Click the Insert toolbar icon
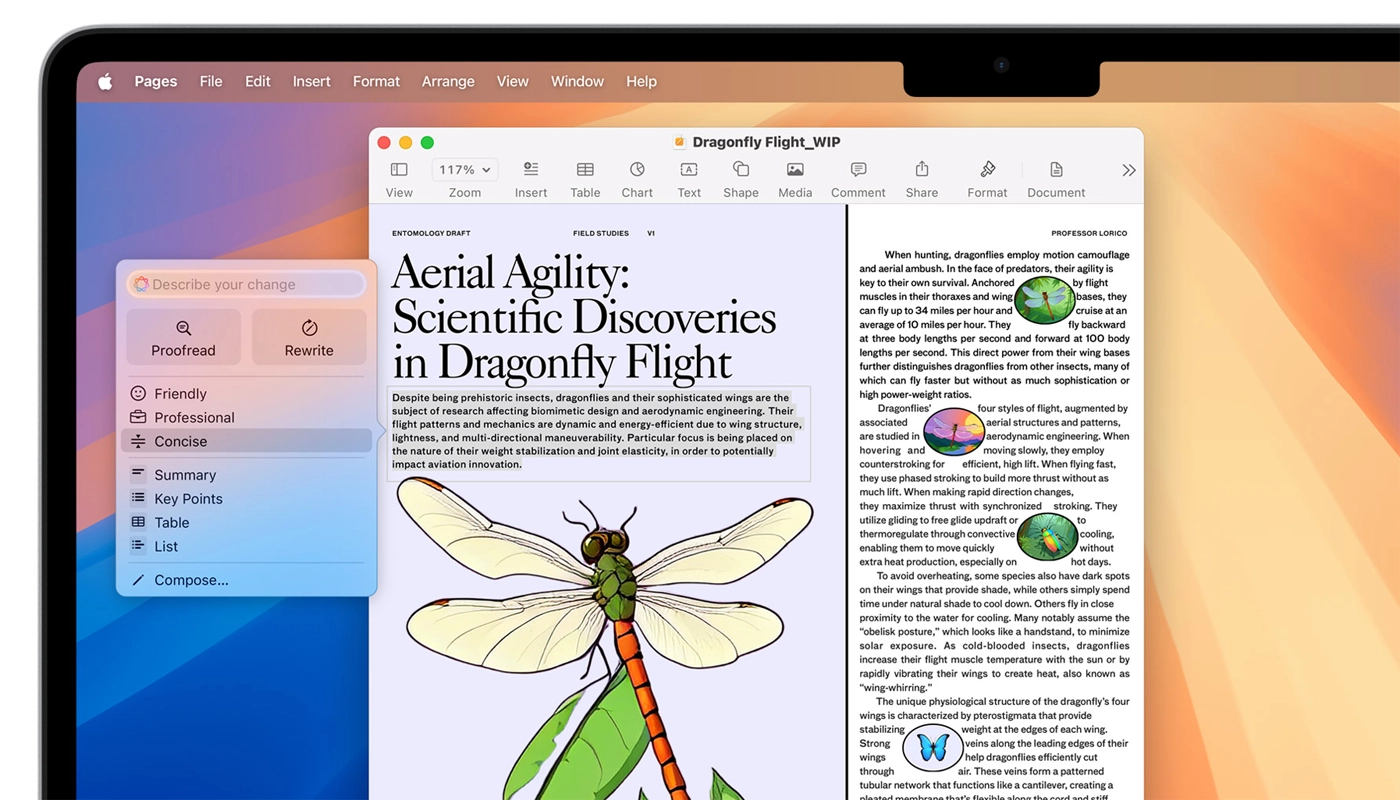Viewport: 1400px width, 800px height. [531, 170]
